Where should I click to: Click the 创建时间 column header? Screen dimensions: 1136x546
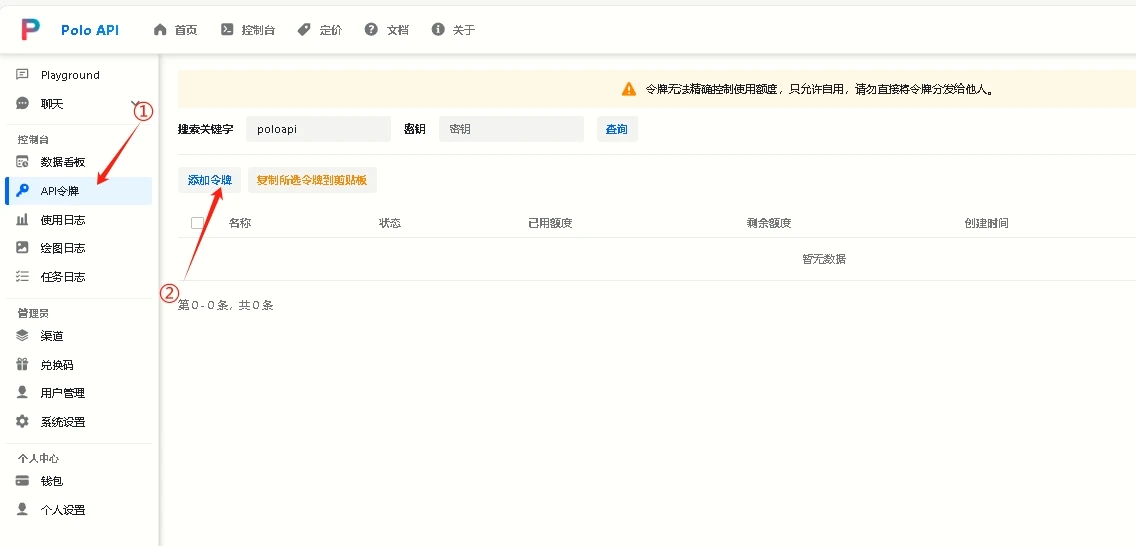[x=986, y=222]
